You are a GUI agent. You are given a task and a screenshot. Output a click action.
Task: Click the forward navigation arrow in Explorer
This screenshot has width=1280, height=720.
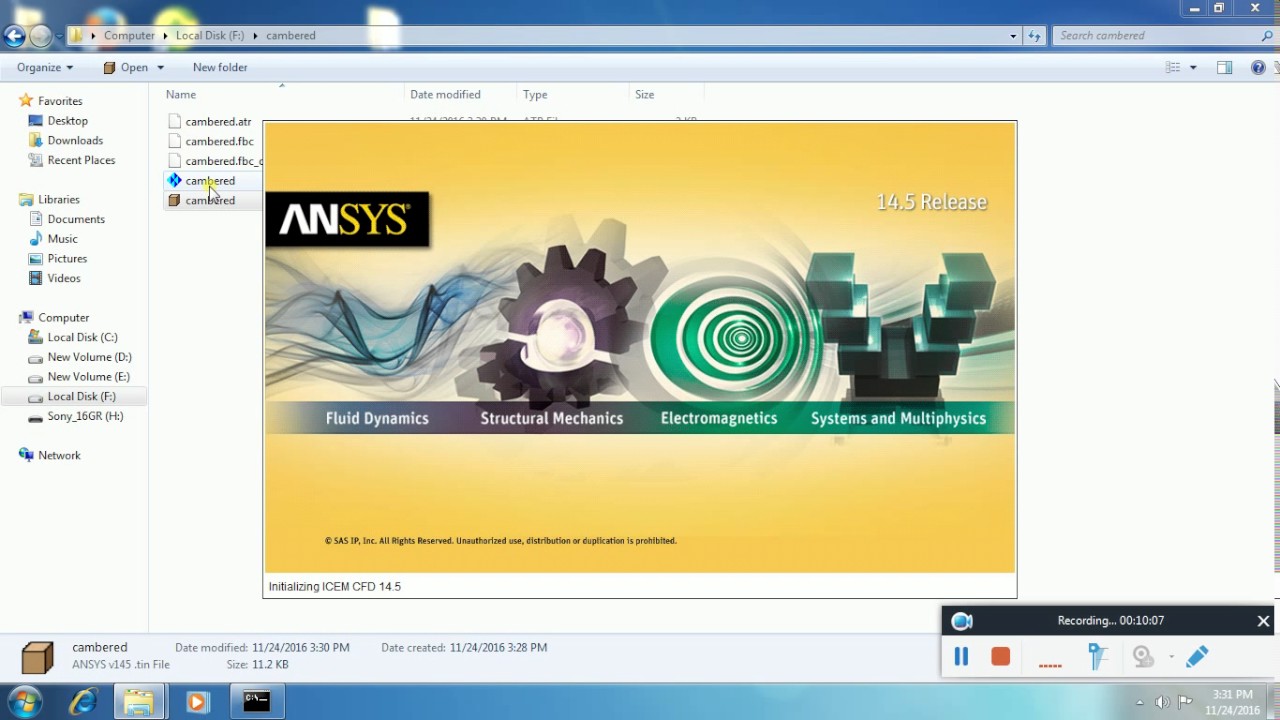point(40,37)
